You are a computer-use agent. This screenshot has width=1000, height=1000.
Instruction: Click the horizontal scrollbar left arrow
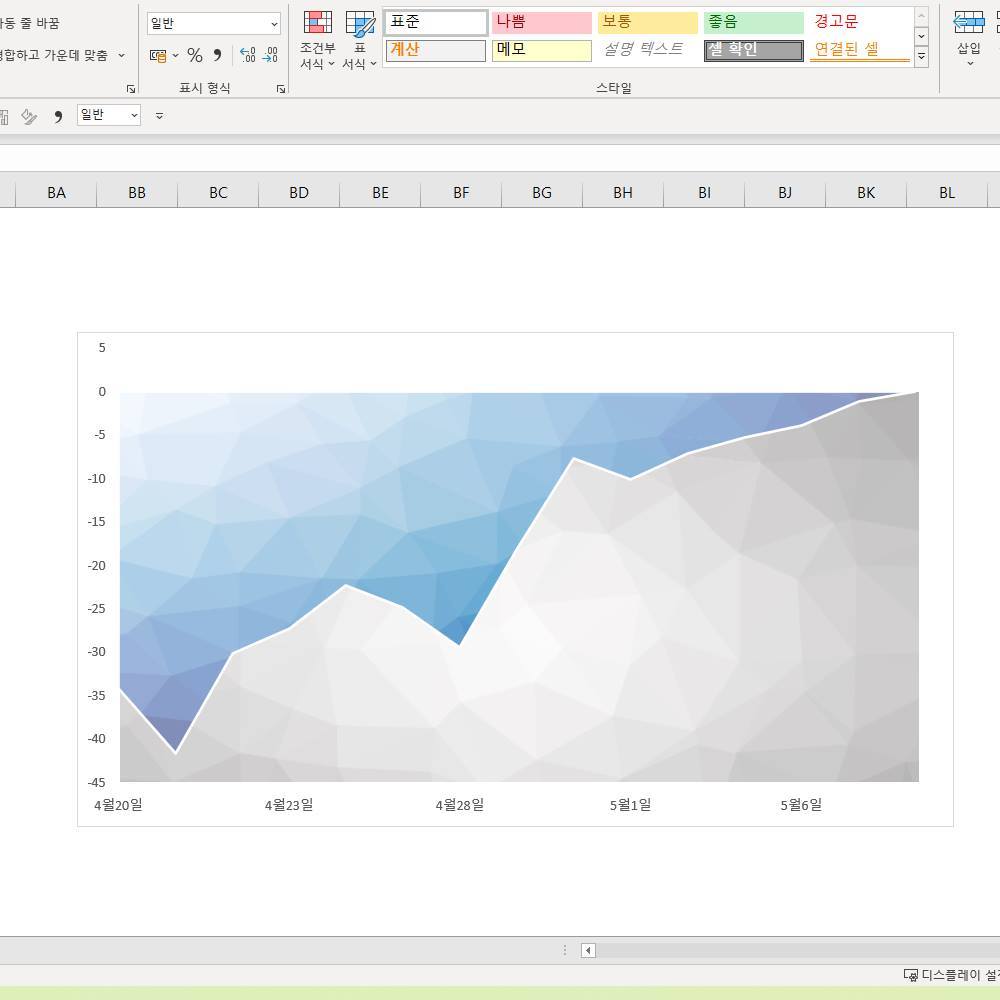coord(588,951)
